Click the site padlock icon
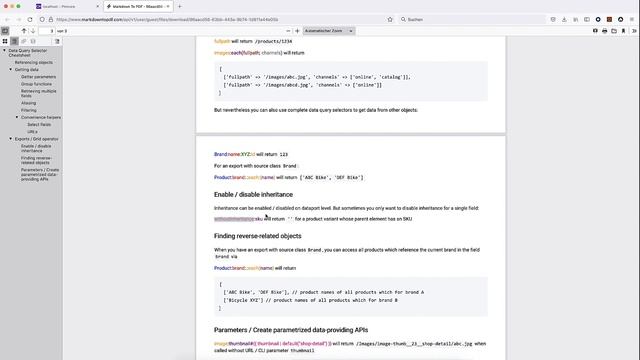 click(51, 19)
